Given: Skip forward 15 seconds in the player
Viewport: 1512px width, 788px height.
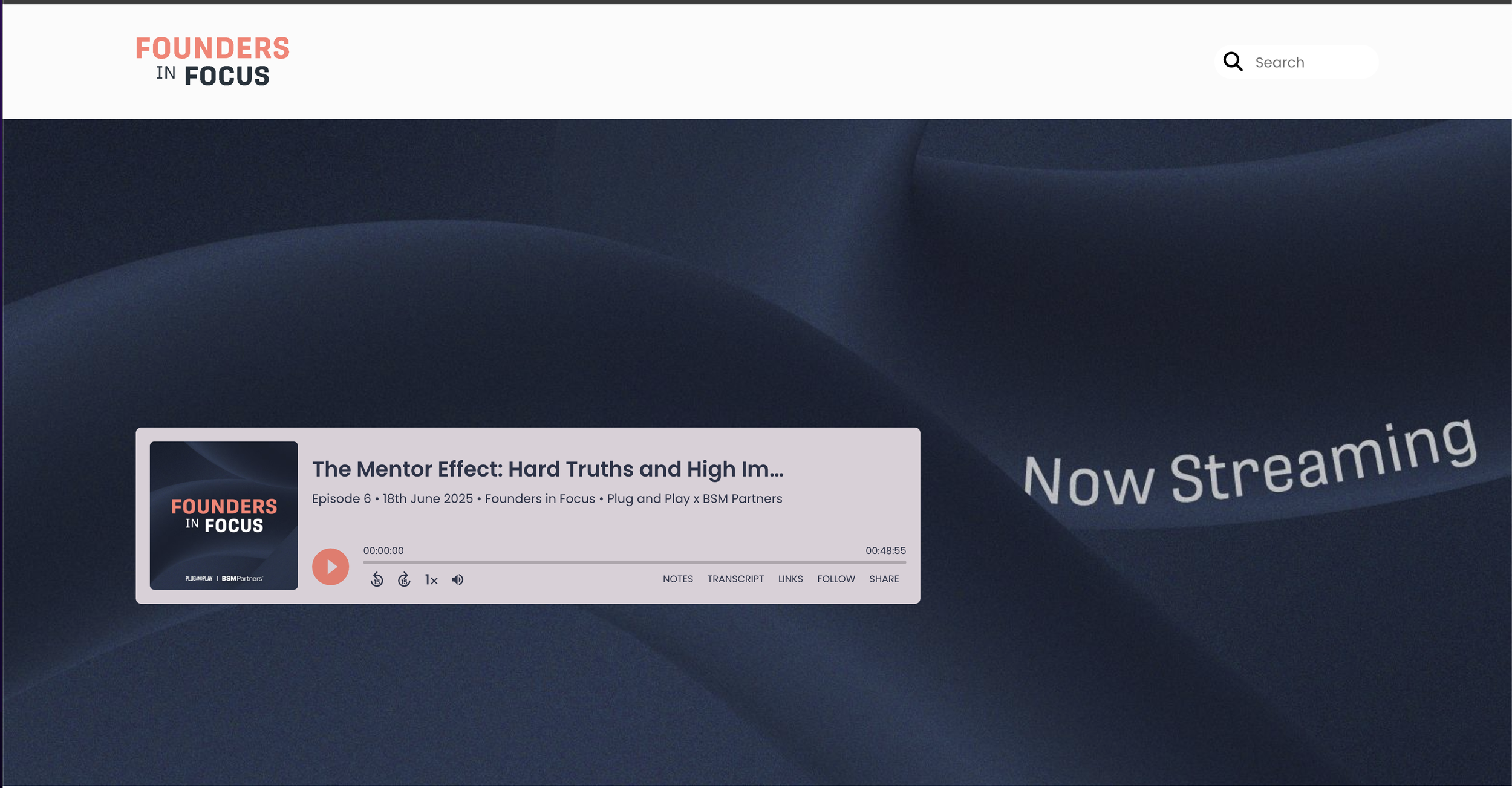Looking at the screenshot, I should coord(404,579).
